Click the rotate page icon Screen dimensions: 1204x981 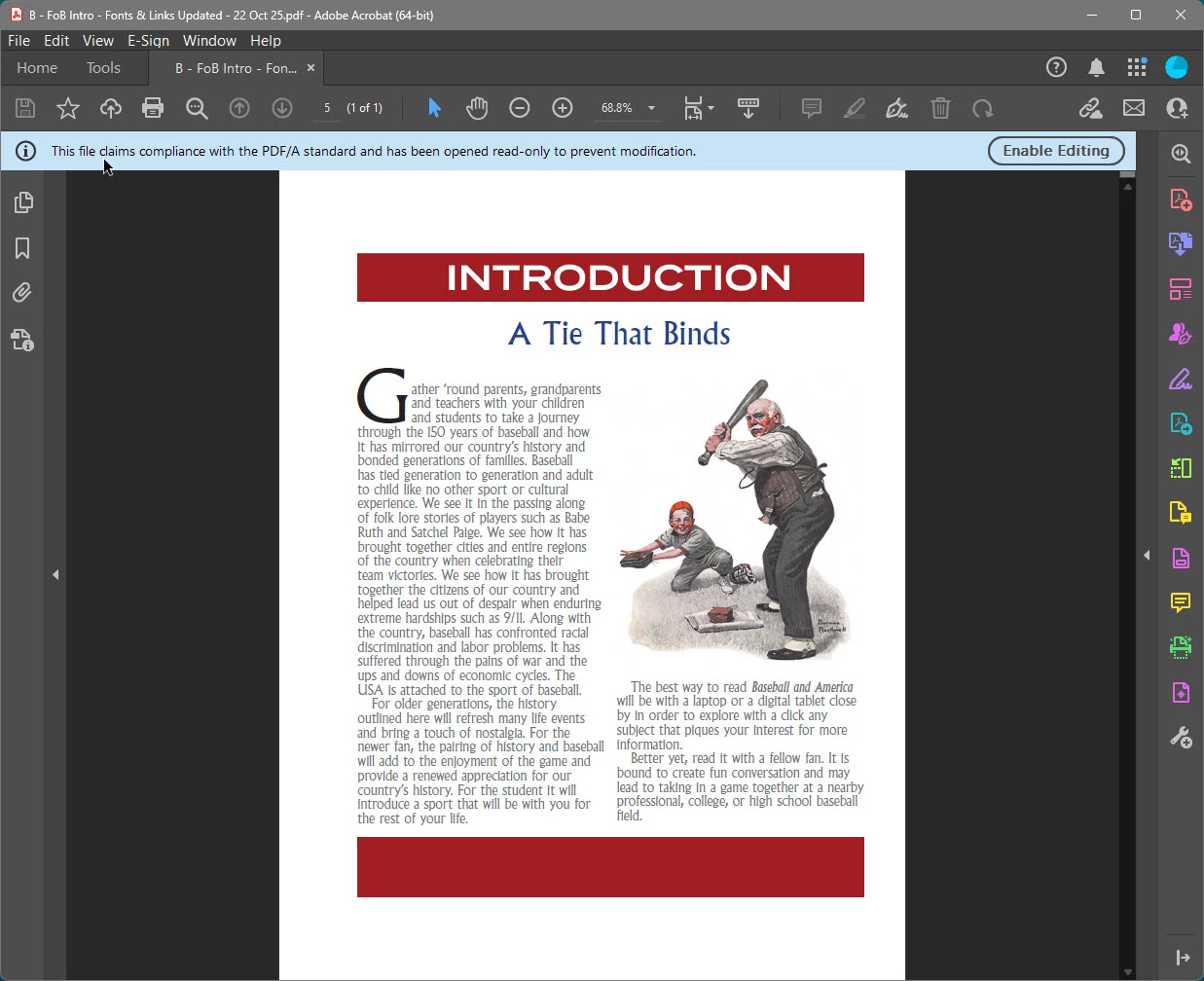click(983, 108)
